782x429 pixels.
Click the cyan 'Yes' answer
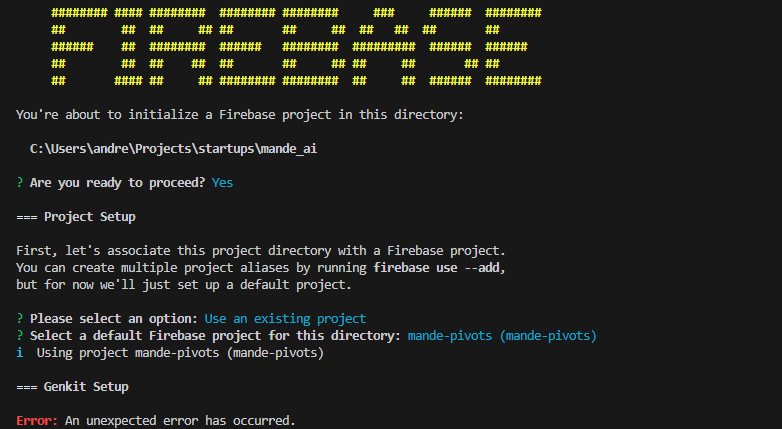coord(223,183)
